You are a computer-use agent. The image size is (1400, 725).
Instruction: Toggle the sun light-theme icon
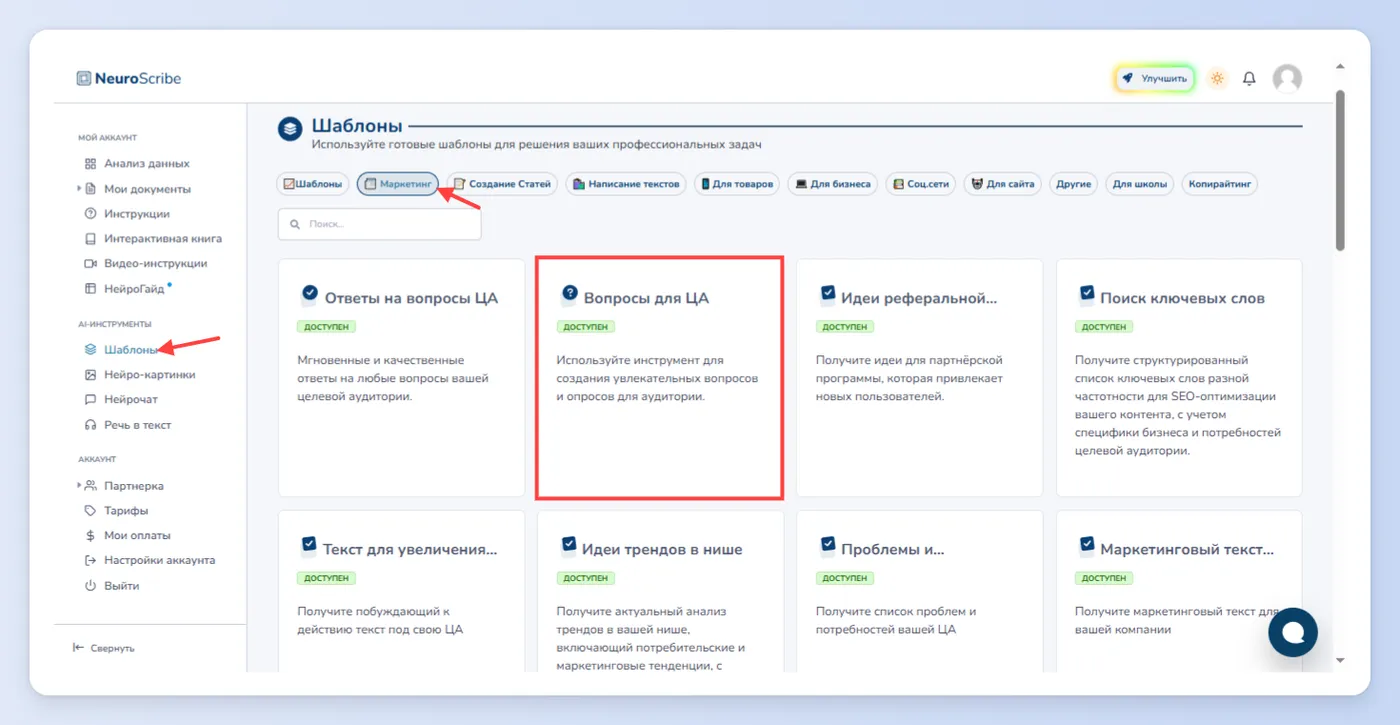1217,78
